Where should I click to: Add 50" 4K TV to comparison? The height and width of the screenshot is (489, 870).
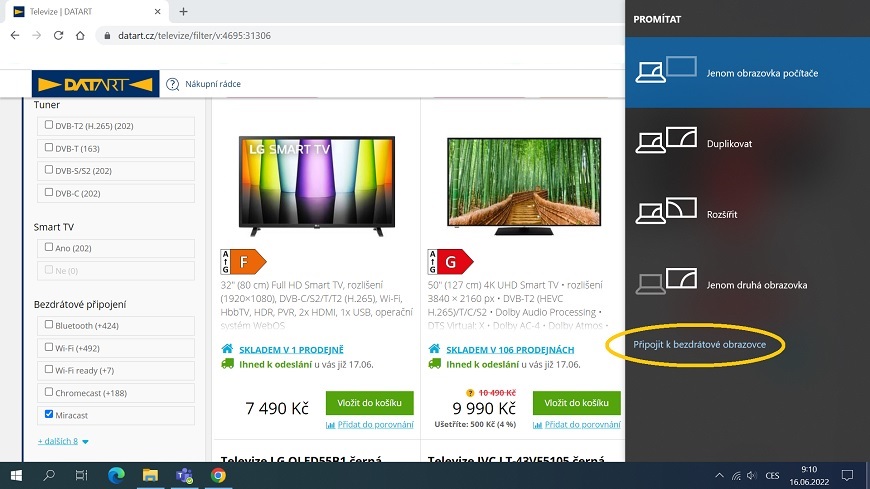[577, 425]
